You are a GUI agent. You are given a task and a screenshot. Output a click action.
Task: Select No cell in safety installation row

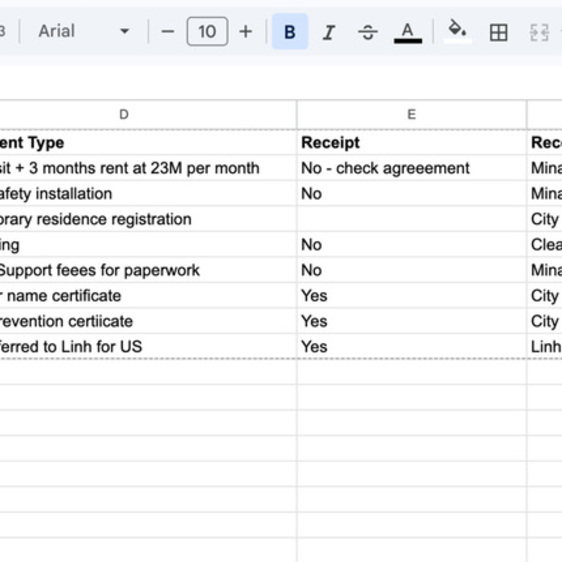(x=412, y=193)
